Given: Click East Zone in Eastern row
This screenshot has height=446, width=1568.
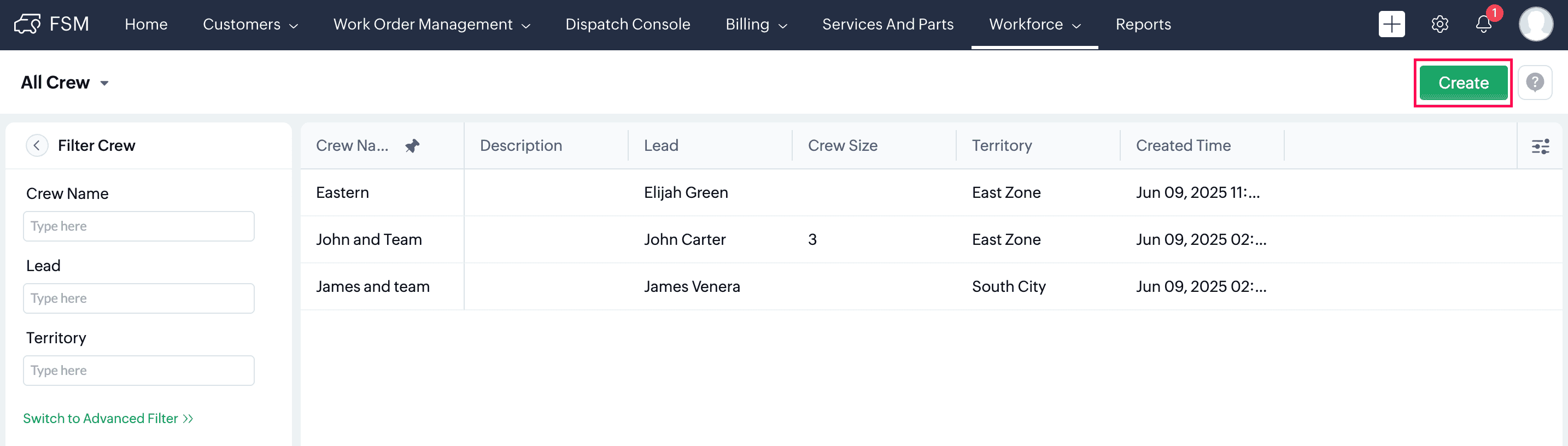Looking at the screenshot, I should [x=1006, y=193].
